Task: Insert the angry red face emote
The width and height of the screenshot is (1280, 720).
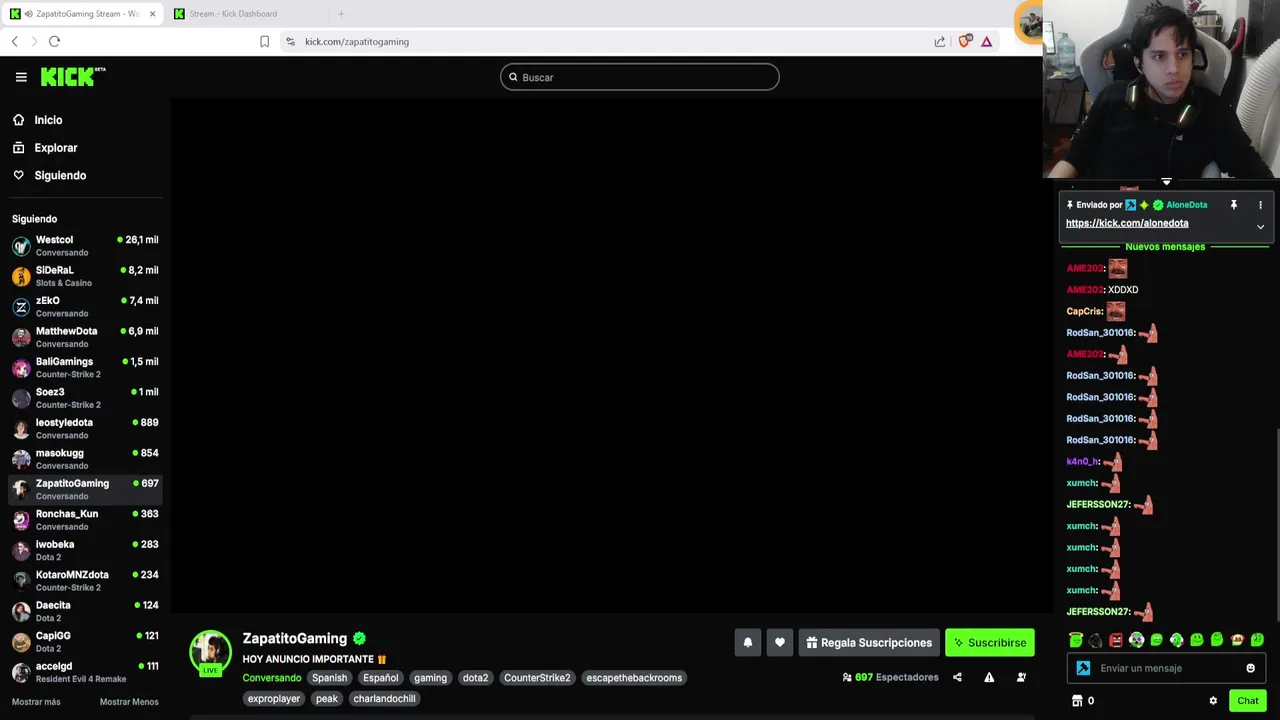Action: click(1116, 640)
